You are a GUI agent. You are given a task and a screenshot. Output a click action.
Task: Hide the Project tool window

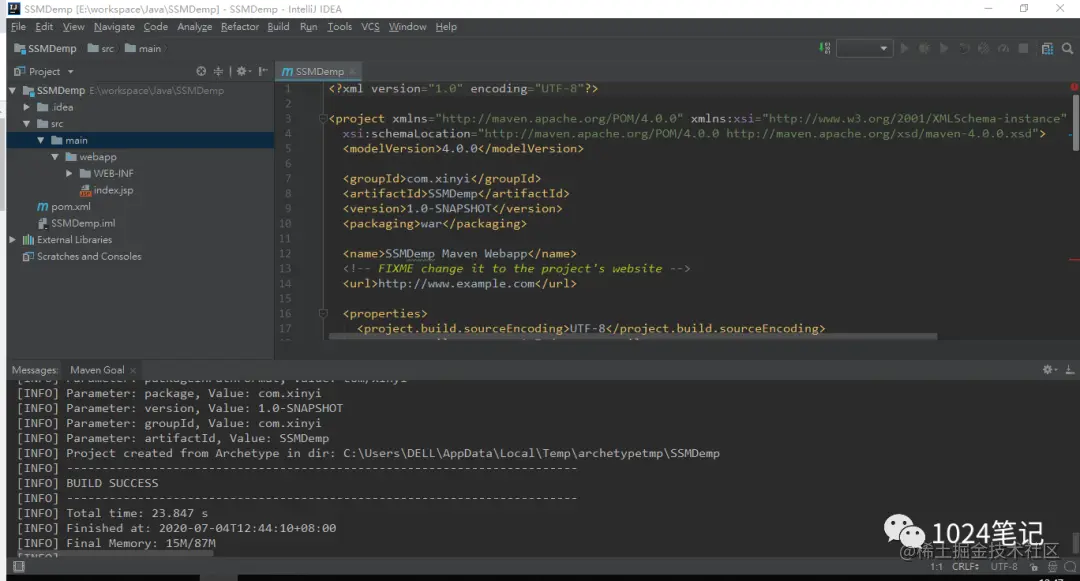[x=262, y=71]
